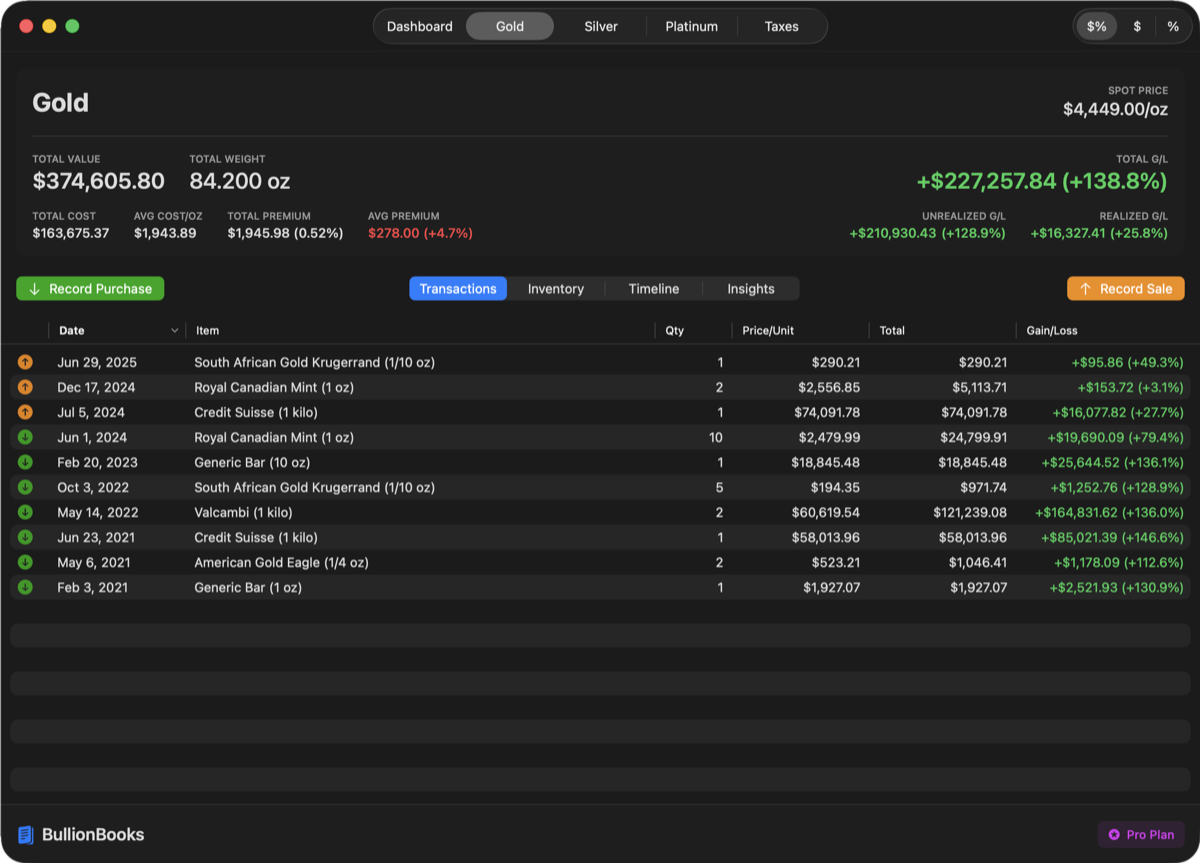Click the purchase icon on the Feb 20, 2023 row
The height and width of the screenshot is (863, 1200).
pyautogui.click(x=25, y=462)
